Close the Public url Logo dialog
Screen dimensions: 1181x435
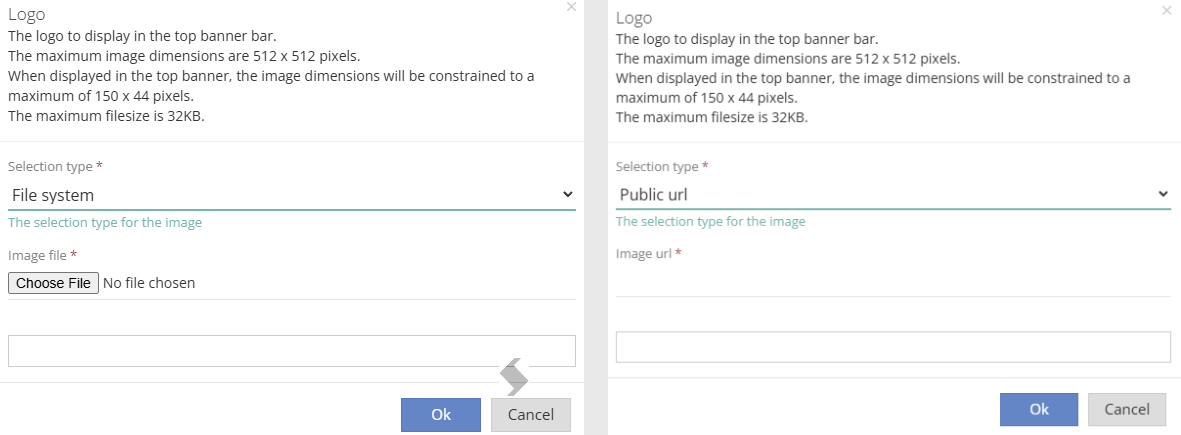(x=1167, y=11)
